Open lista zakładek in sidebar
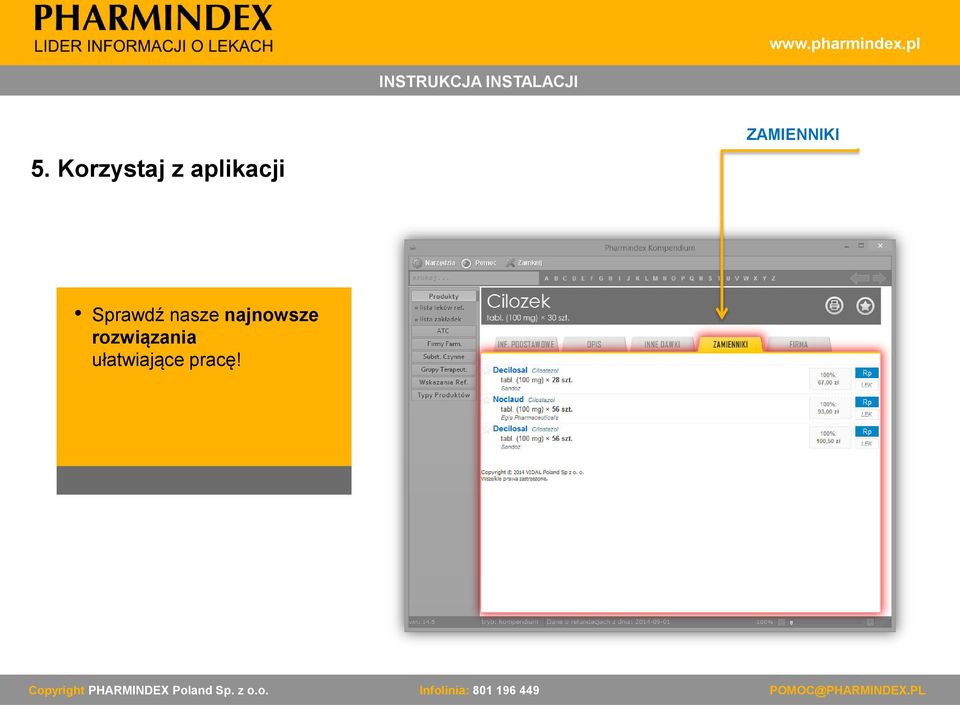The height and width of the screenshot is (705, 960). [x=438, y=319]
